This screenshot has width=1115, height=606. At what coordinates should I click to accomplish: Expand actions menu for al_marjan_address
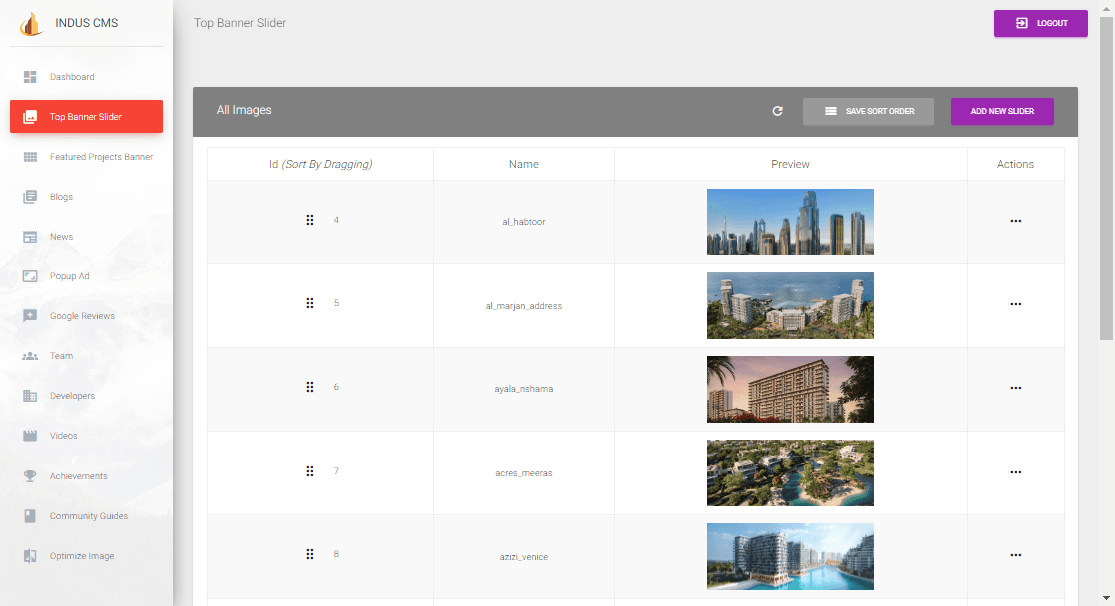click(1015, 304)
